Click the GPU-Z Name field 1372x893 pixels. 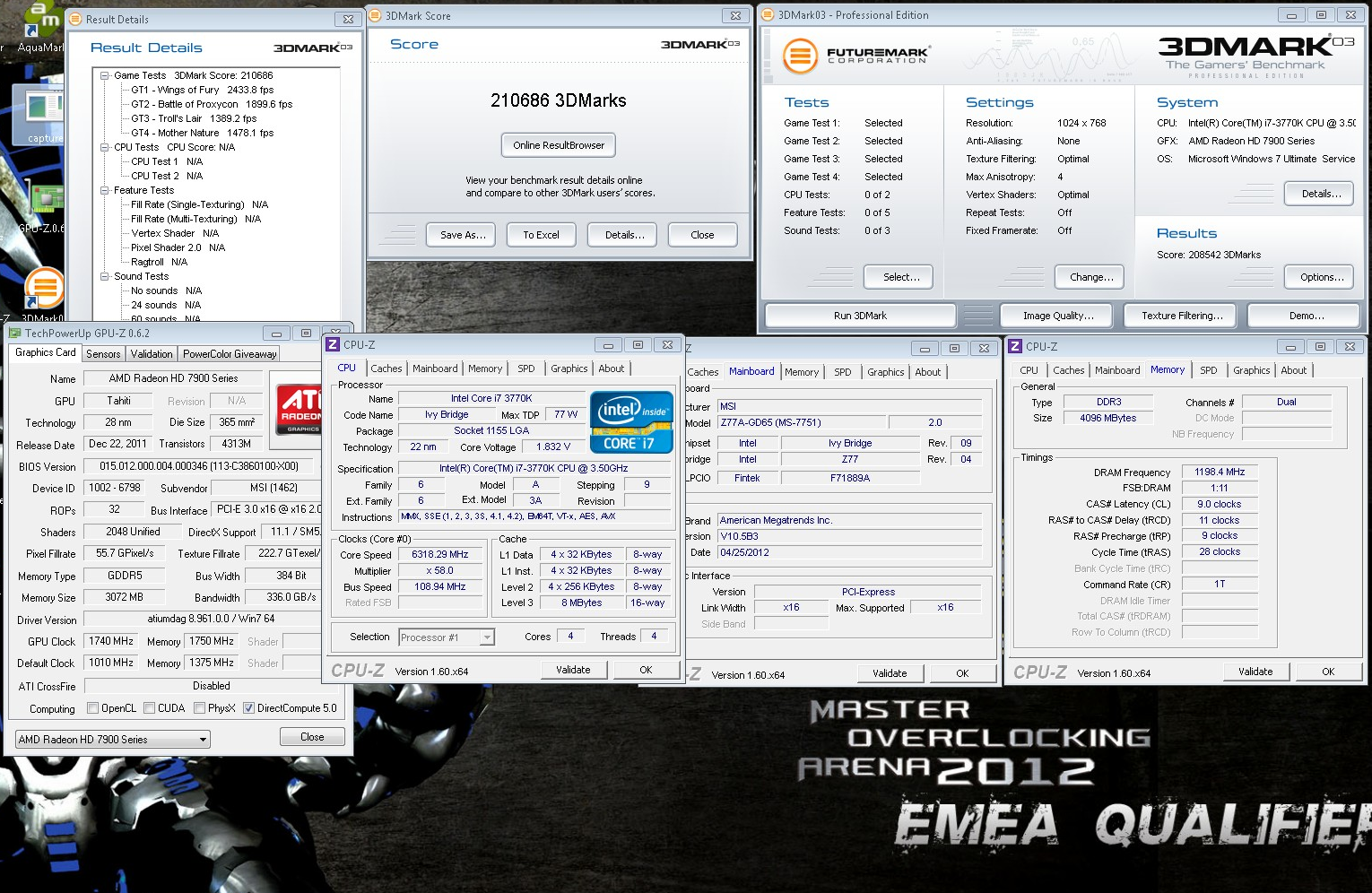pyautogui.click(x=173, y=378)
